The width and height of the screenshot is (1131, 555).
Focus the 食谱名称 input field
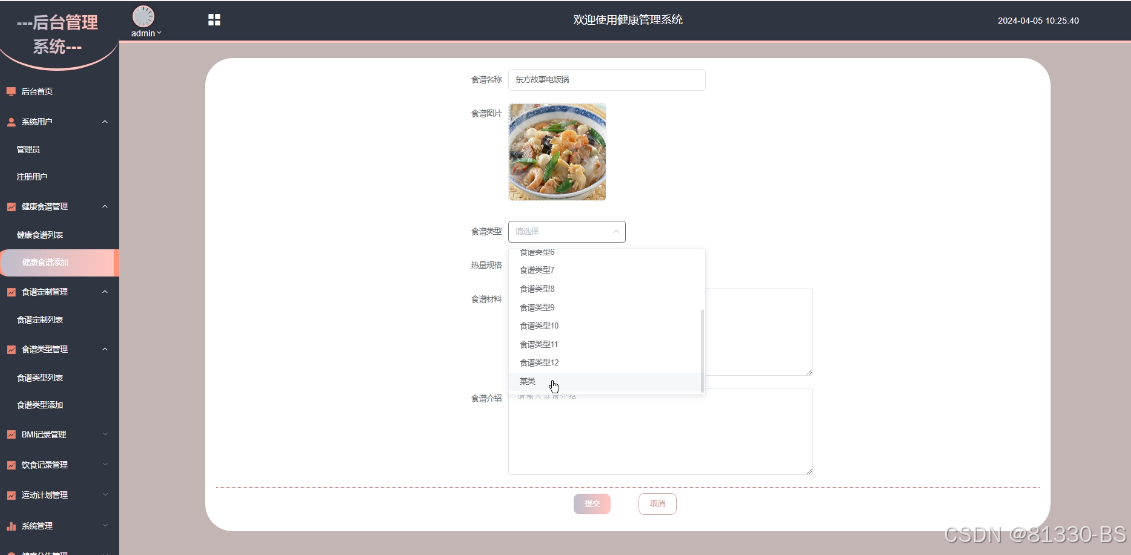pyautogui.click(x=607, y=80)
